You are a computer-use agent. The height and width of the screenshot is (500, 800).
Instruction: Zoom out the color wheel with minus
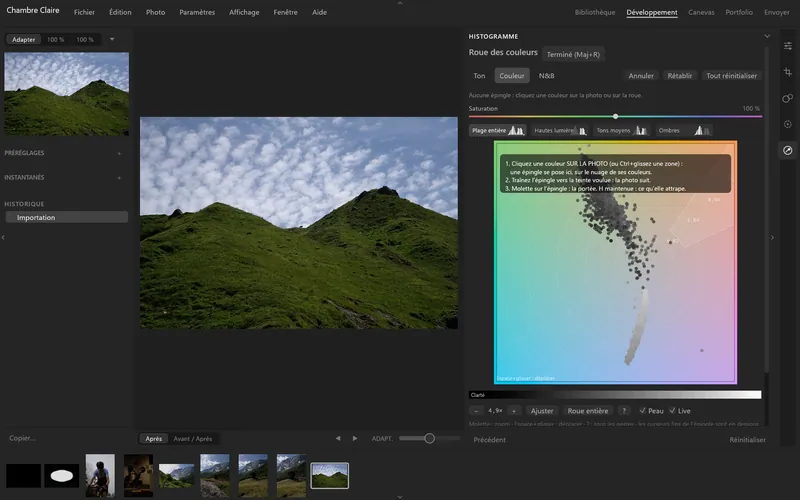[x=476, y=411]
